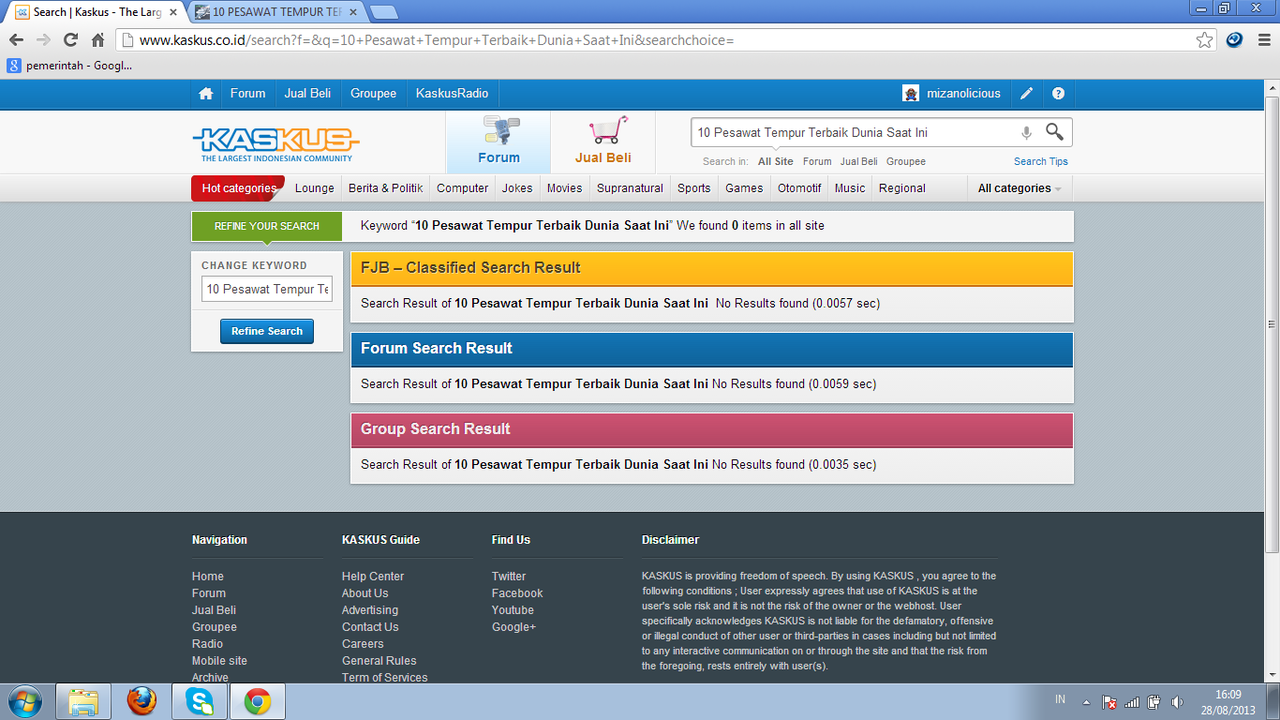Filter search in Groupee

(x=906, y=161)
